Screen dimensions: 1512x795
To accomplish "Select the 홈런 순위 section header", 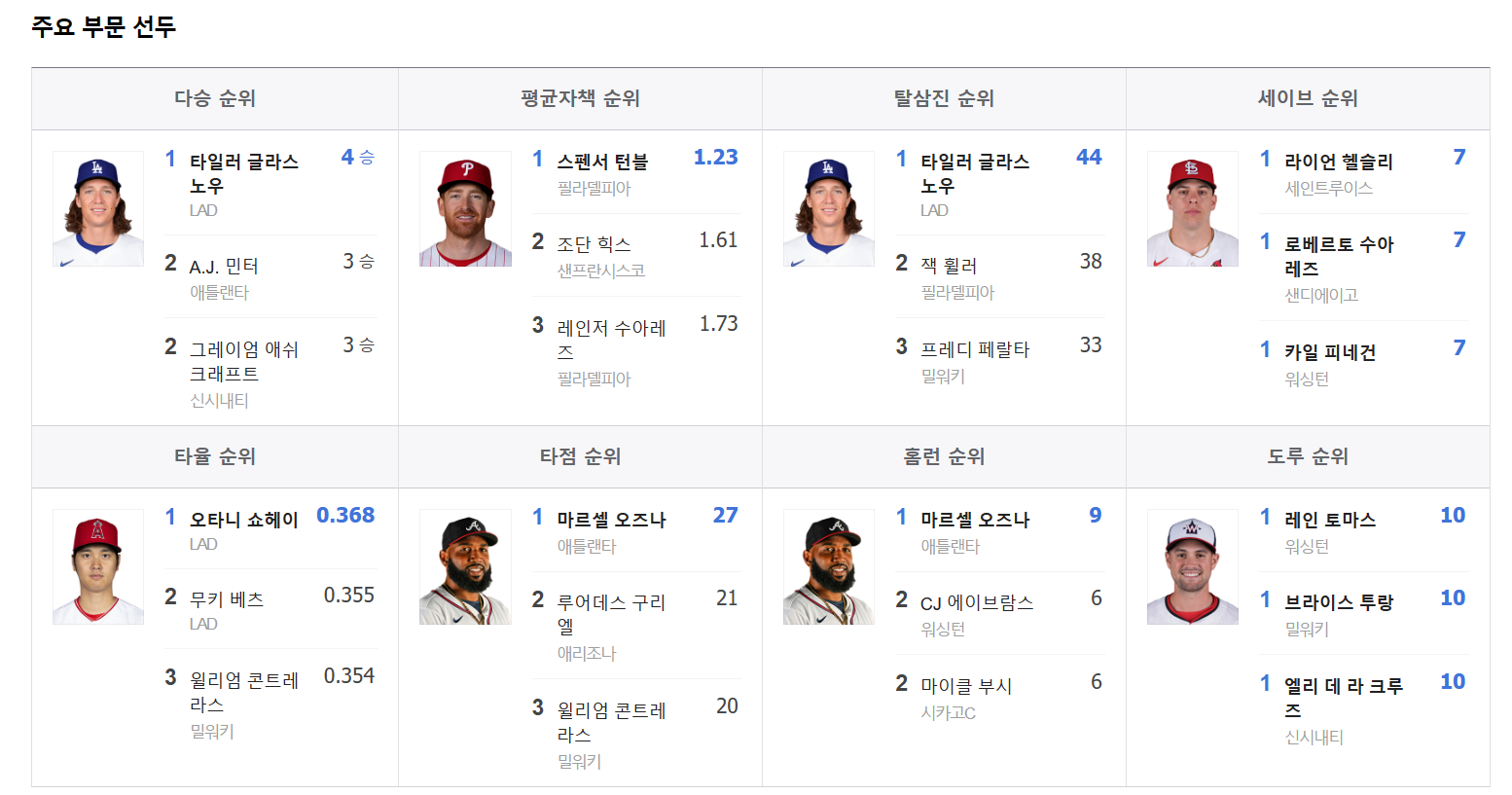I will [944, 456].
